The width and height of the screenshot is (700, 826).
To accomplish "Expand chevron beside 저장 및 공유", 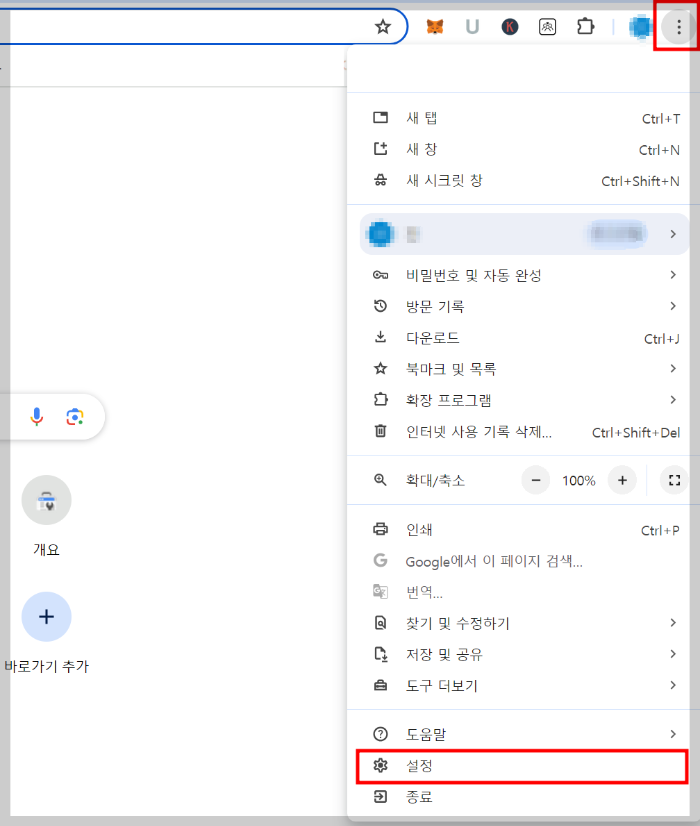I will point(673,654).
